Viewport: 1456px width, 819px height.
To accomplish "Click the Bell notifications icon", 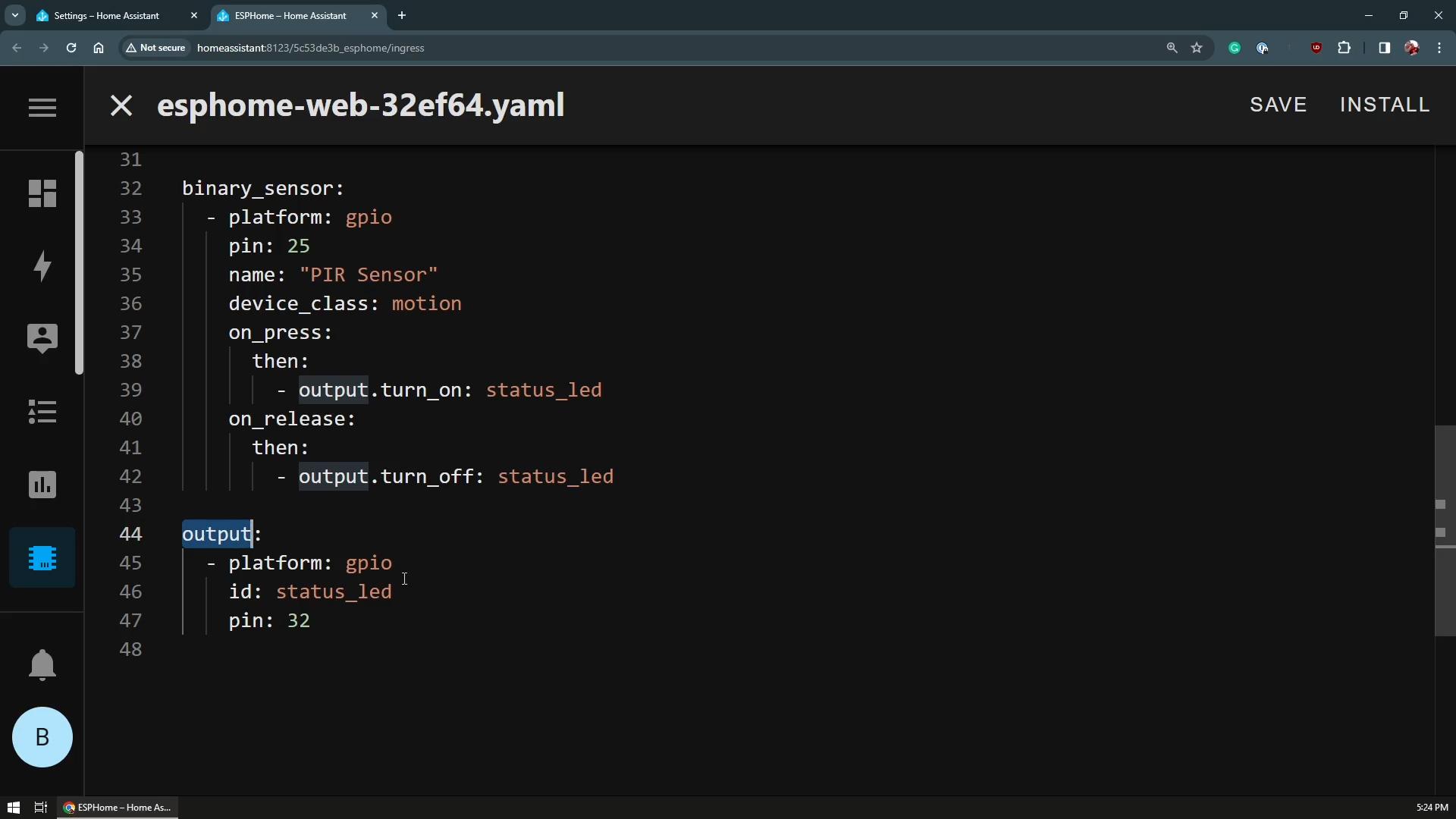I will point(42,665).
